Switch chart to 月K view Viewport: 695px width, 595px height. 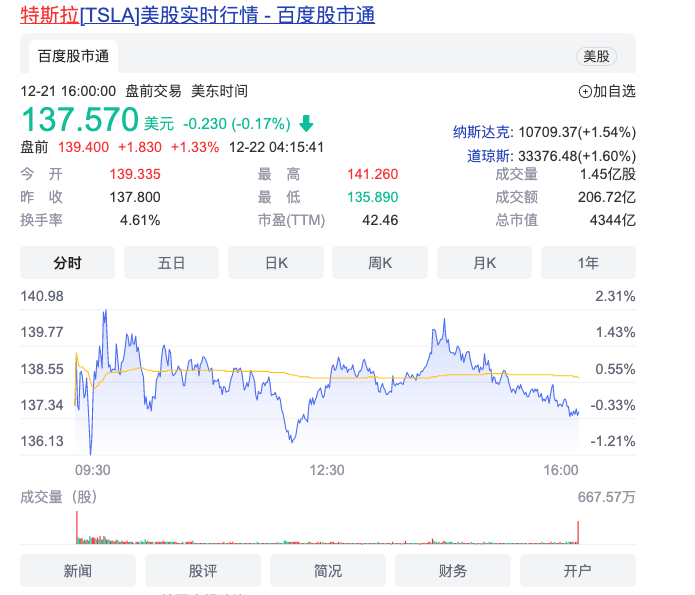point(484,263)
